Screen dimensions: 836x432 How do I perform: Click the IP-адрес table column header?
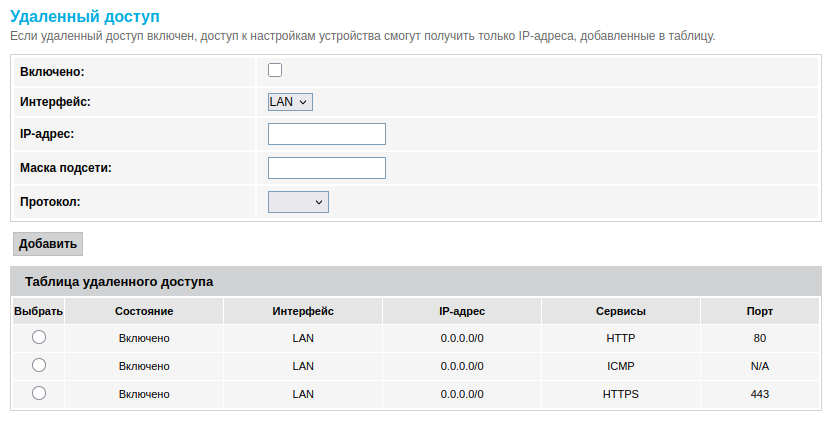point(462,311)
